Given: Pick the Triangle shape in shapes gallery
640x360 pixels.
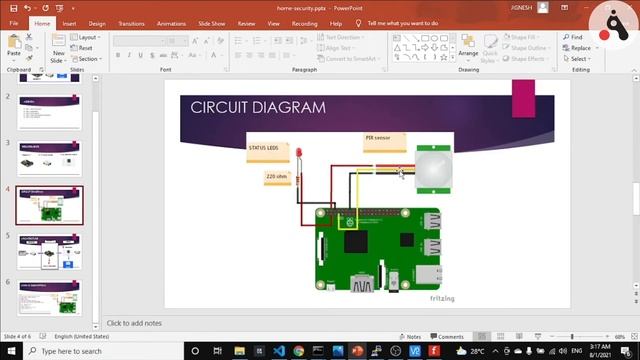Looking at the screenshot, I should point(397,48).
